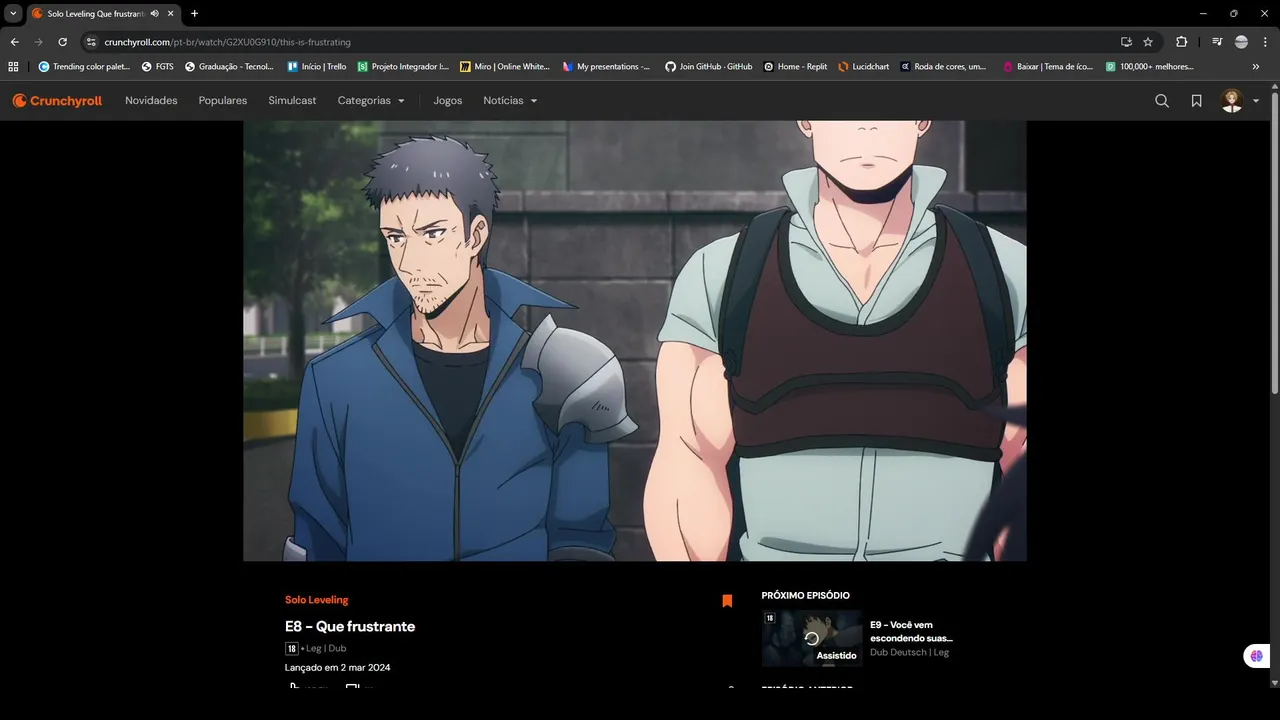1280x720 pixels.
Task: Open the Projeto Integrador bookmark
Action: click(403, 67)
